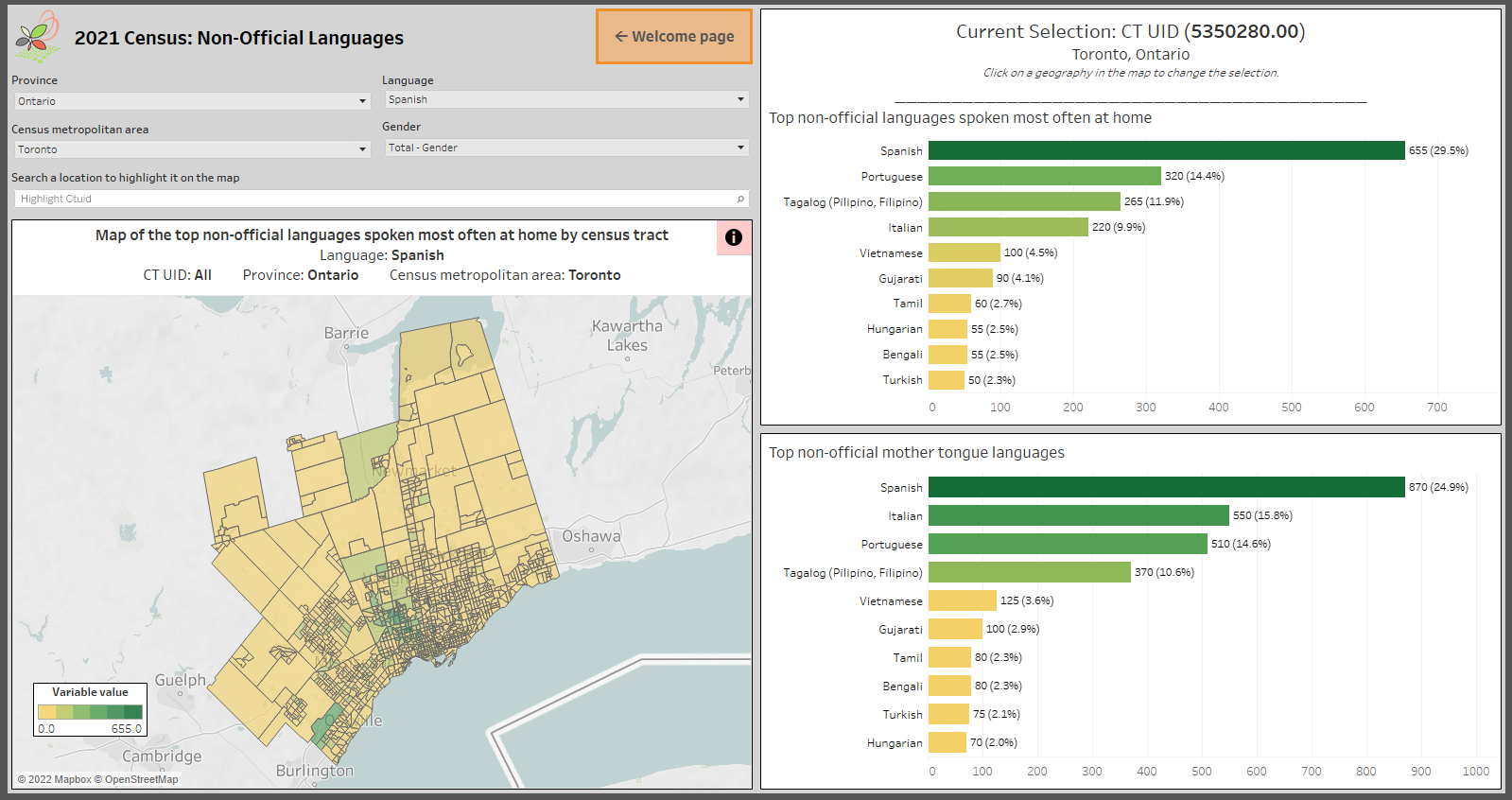The height and width of the screenshot is (800, 1512).
Task: Go back to the Welcome page
Action: (674, 37)
